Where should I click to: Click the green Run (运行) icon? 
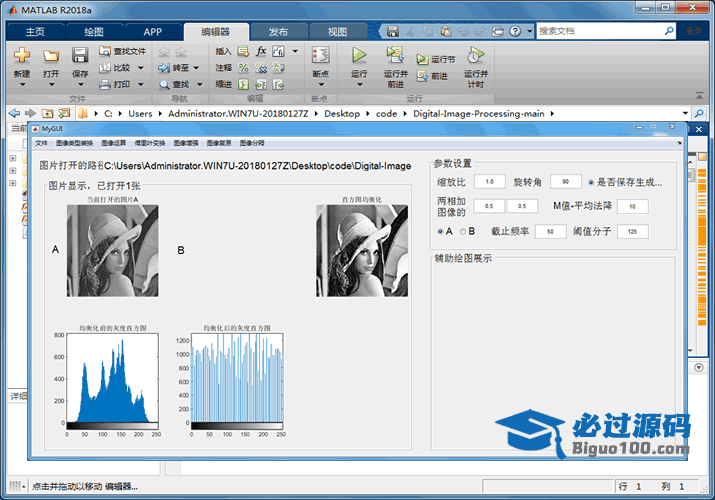point(359,56)
